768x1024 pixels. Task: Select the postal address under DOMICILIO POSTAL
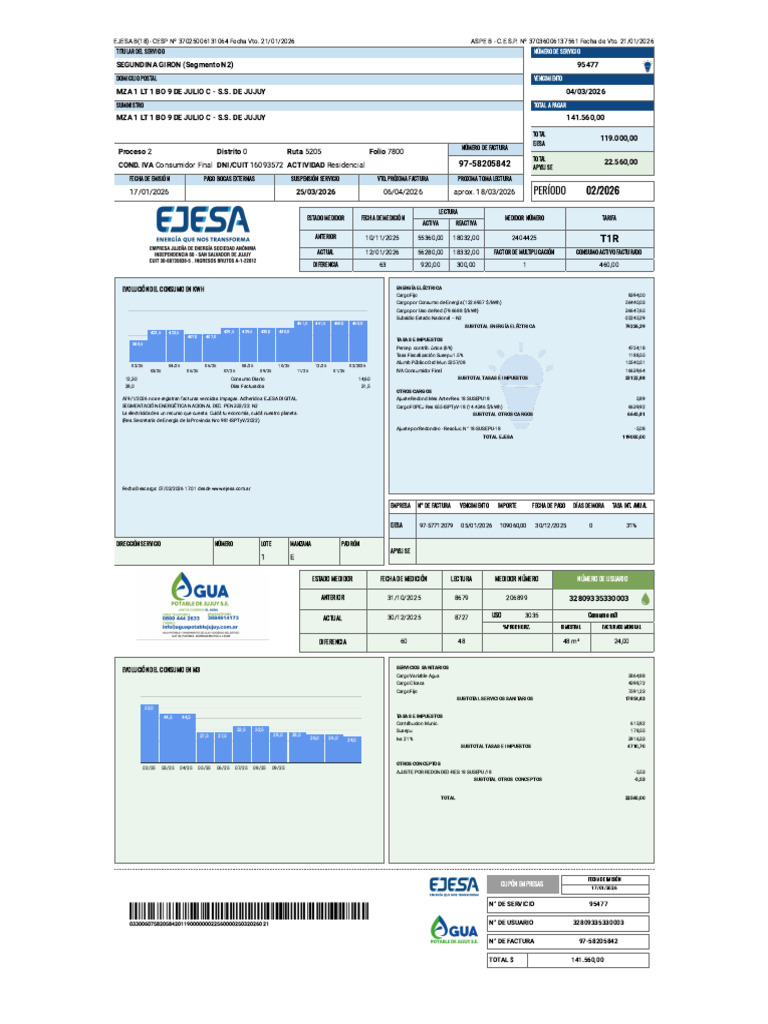pyautogui.click(x=191, y=91)
